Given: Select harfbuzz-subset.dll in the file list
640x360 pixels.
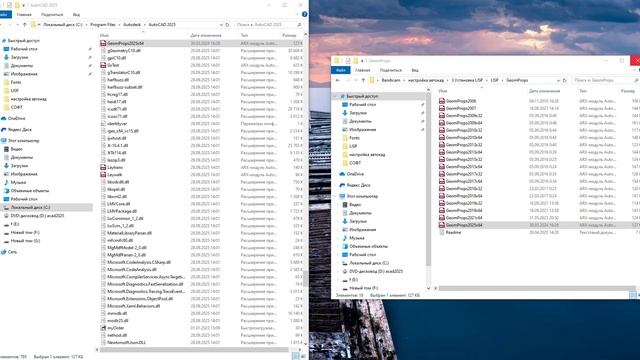Looking at the screenshot, I should (x=124, y=87).
